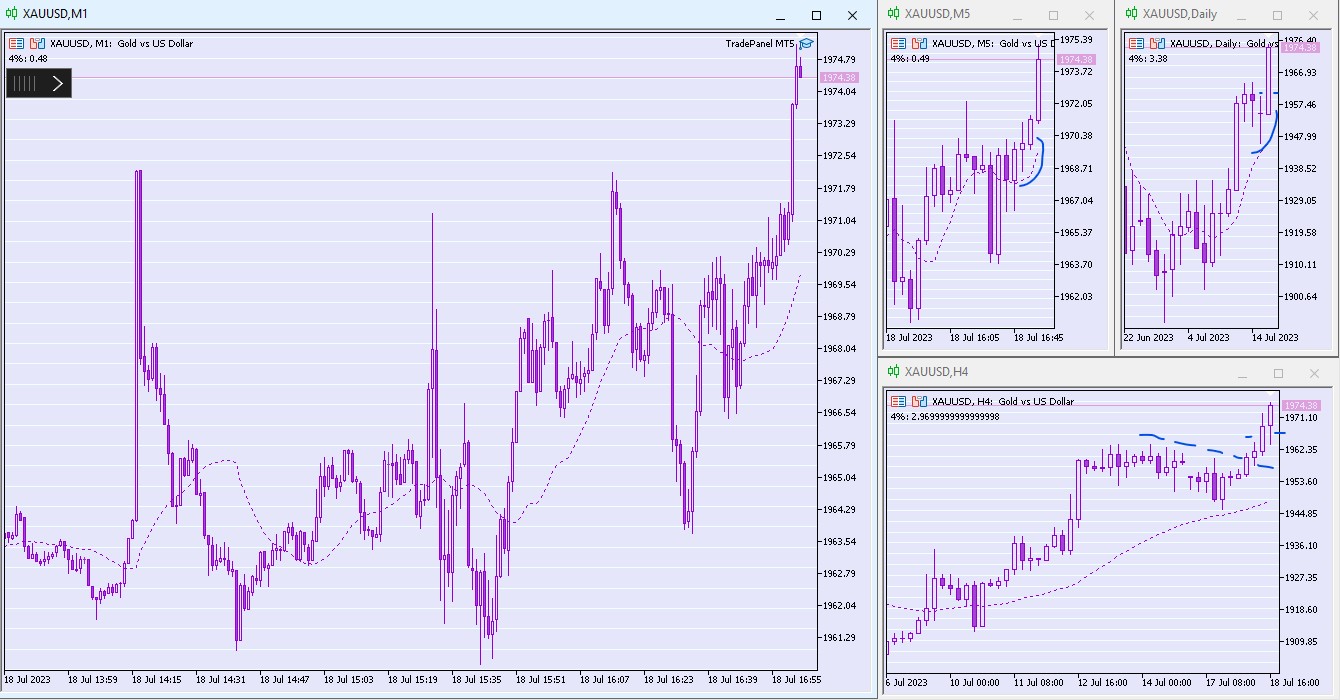Maximize the XAUUSD,M5 window

point(1053,16)
